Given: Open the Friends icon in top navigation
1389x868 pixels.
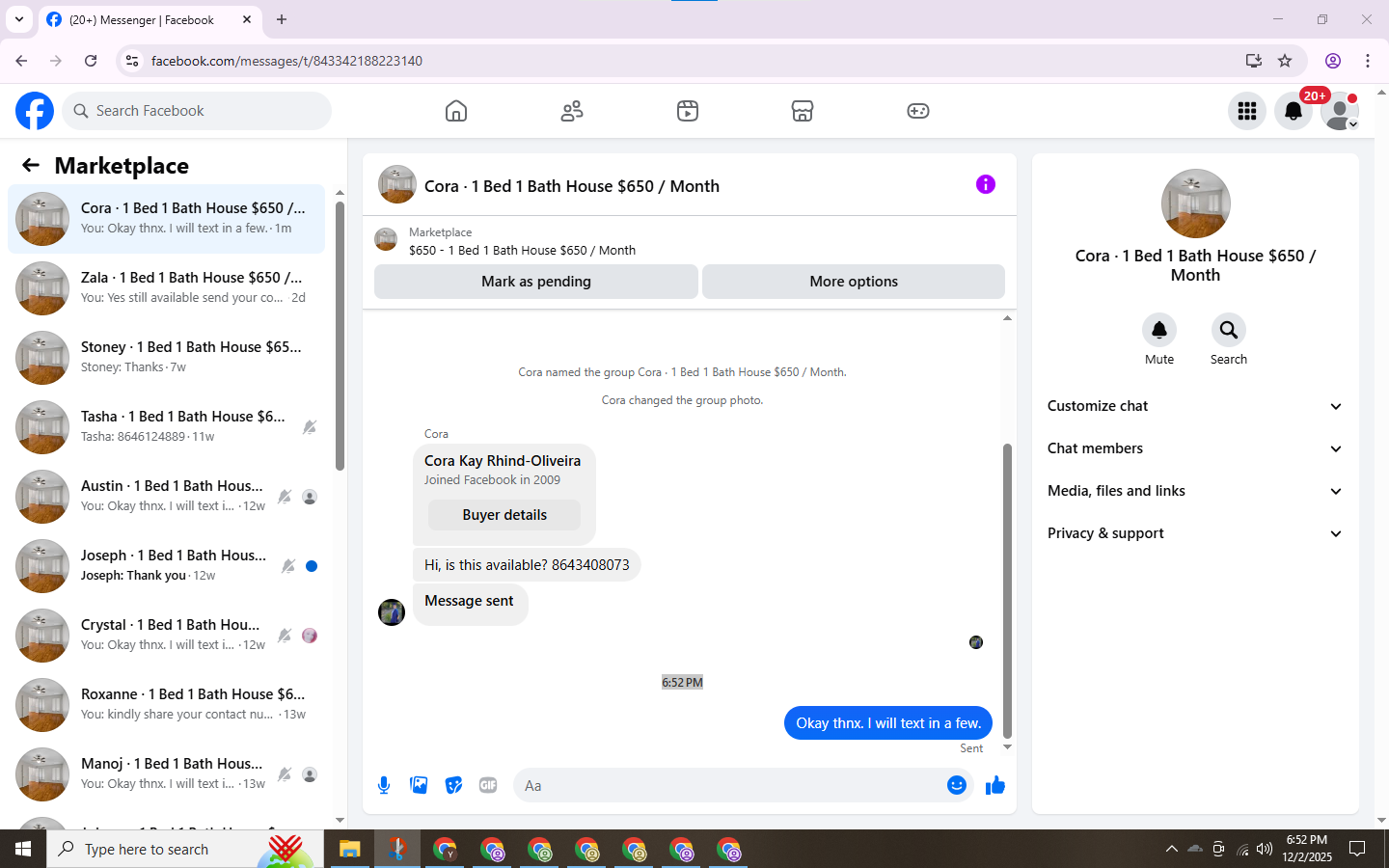Looking at the screenshot, I should (x=572, y=111).
